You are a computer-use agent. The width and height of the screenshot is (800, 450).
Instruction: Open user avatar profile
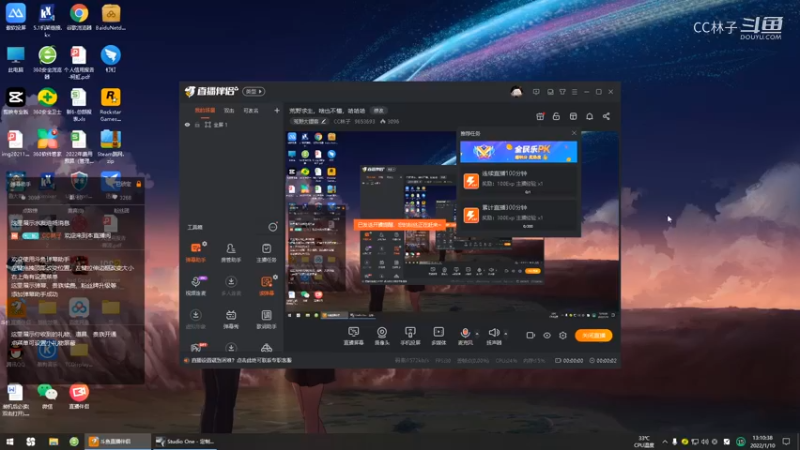tap(516, 91)
